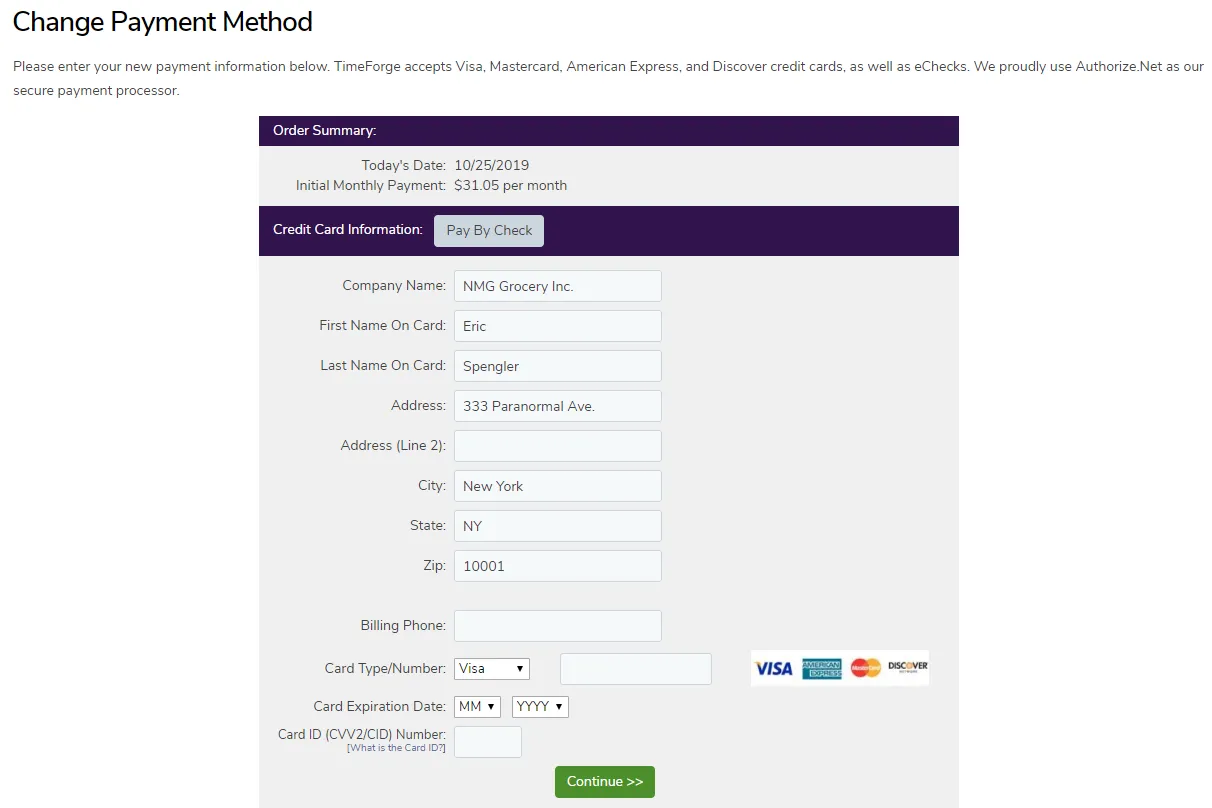Click the green Continue >> button
The image size is (1212, 808).
(605, 781)
